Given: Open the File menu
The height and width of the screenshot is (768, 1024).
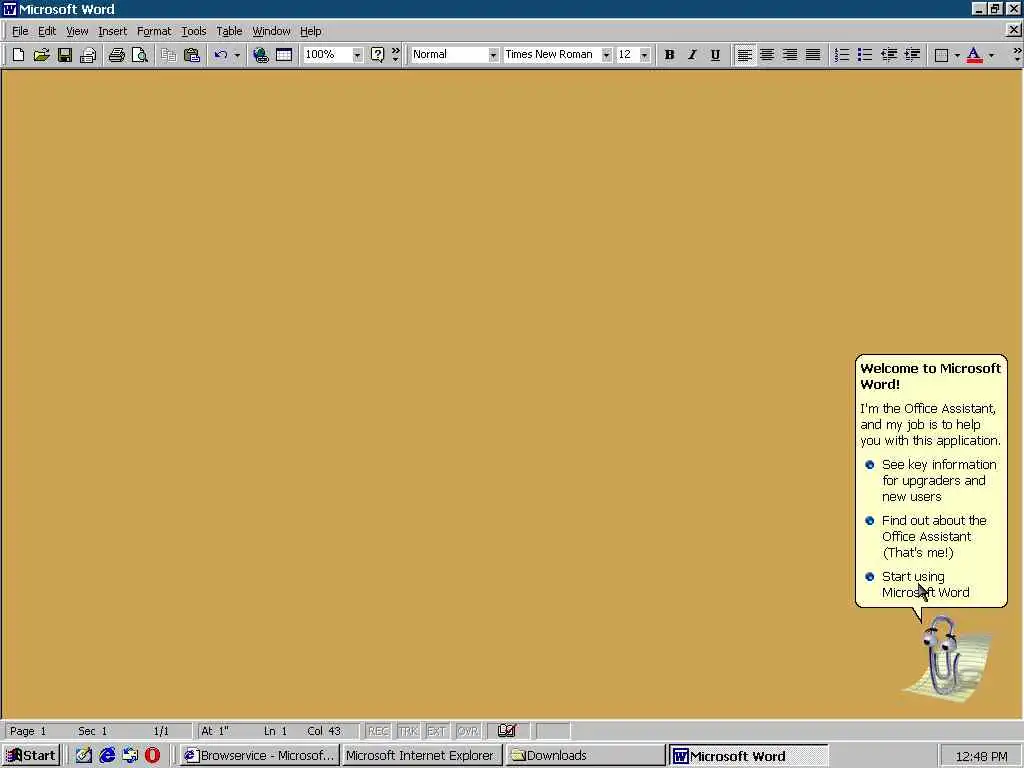Looking at the screenshot, I should [20, 31].
